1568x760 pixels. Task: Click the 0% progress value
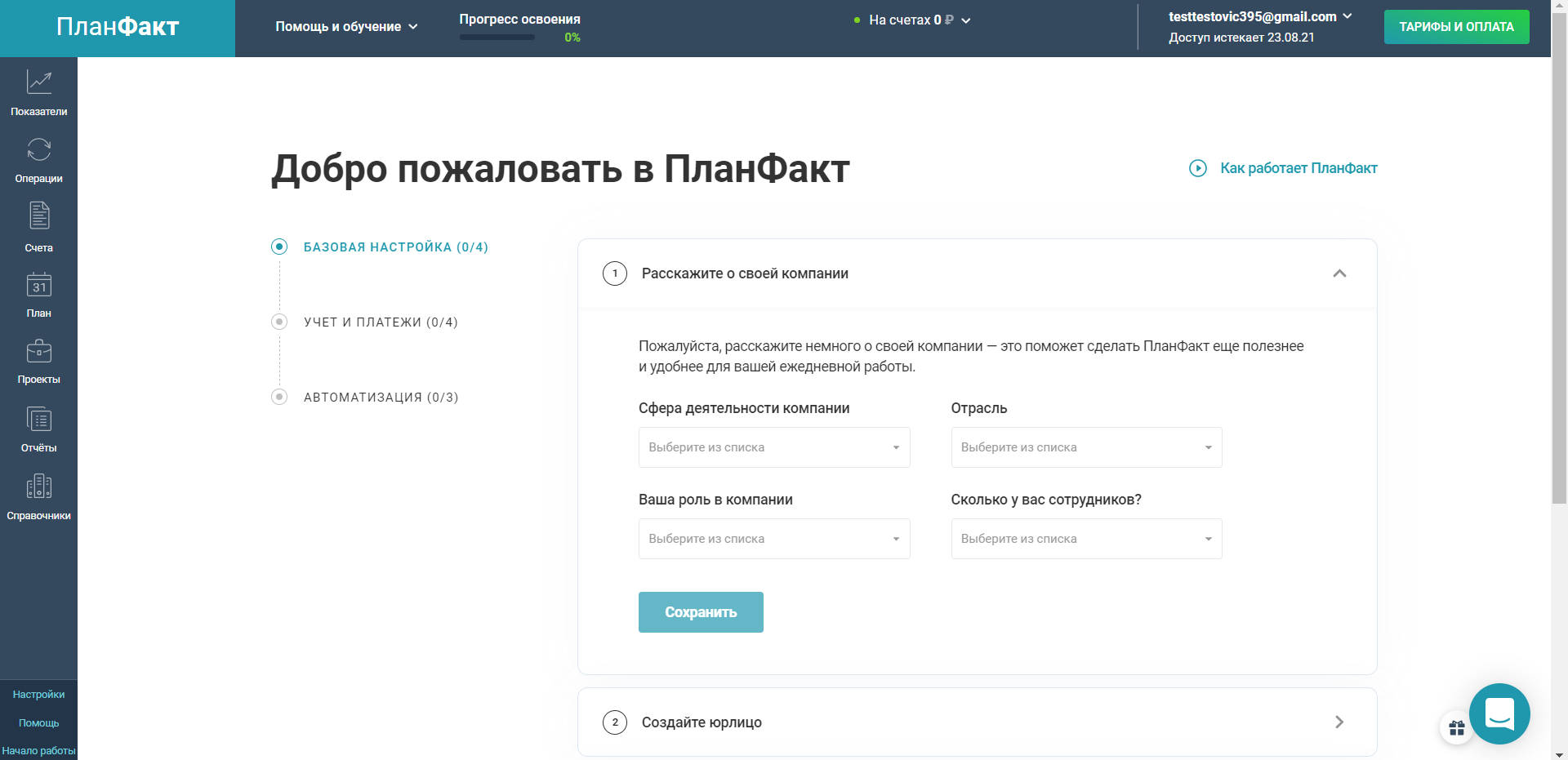coord(572,38)
